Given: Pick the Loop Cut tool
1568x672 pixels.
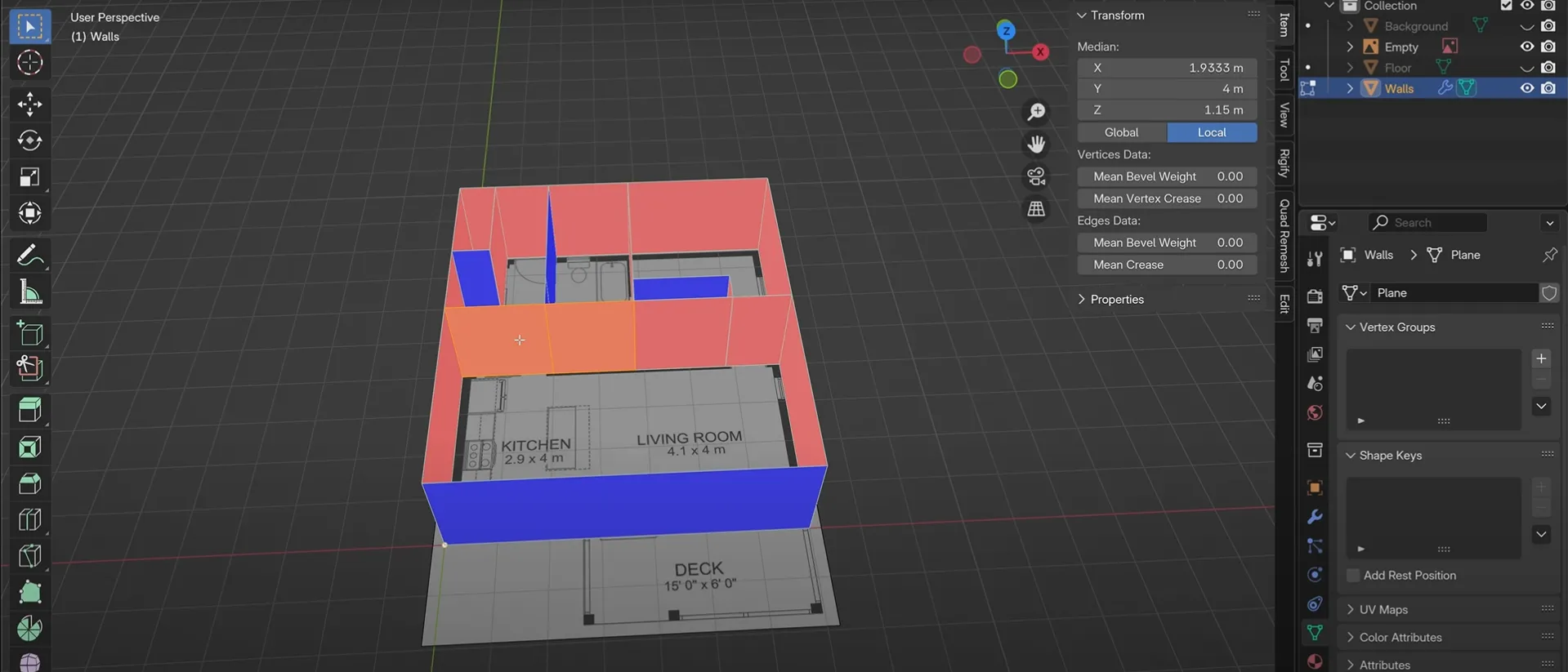Looking at the screenshot, I should click(x=30, y=520).
